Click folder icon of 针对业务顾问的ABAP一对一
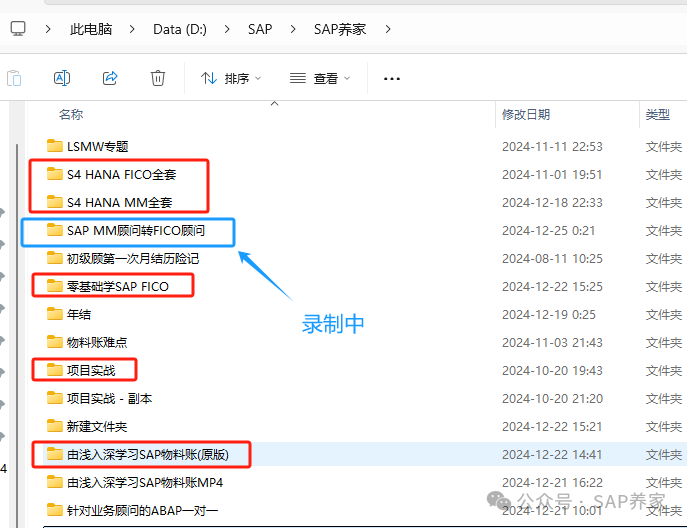 [x=55, y=510]
